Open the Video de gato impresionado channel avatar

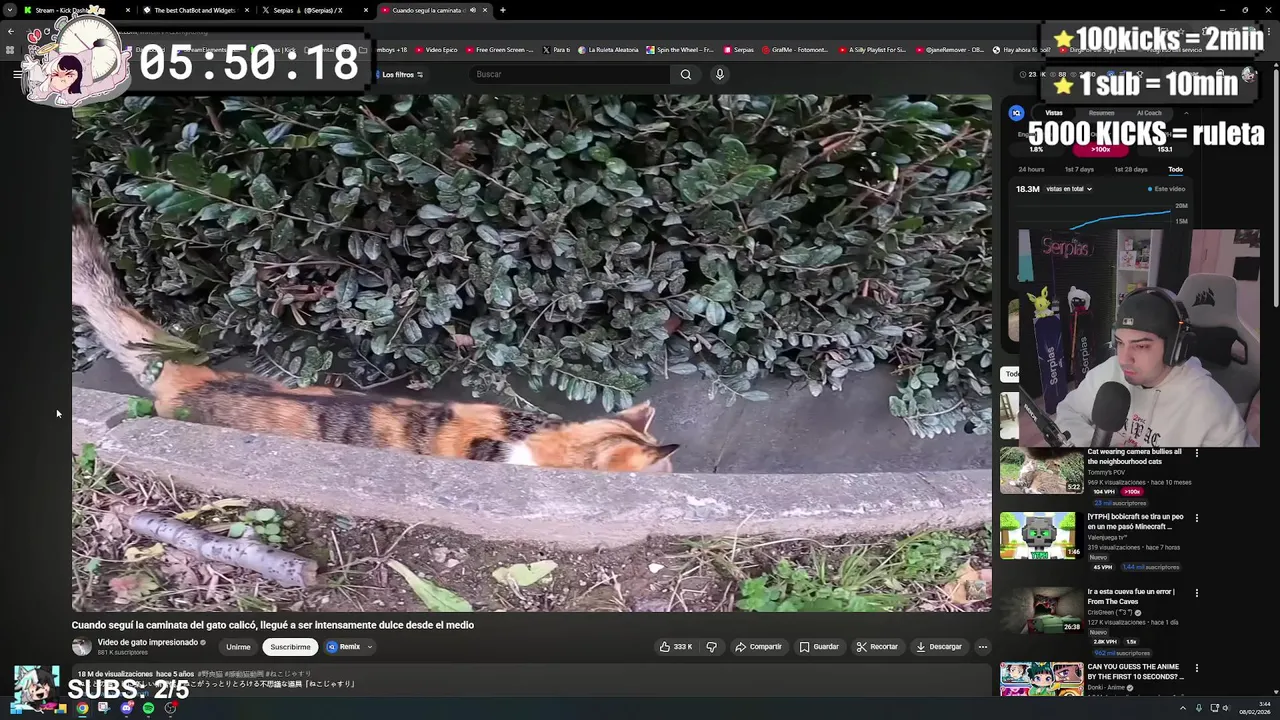[x=81, y=647]
